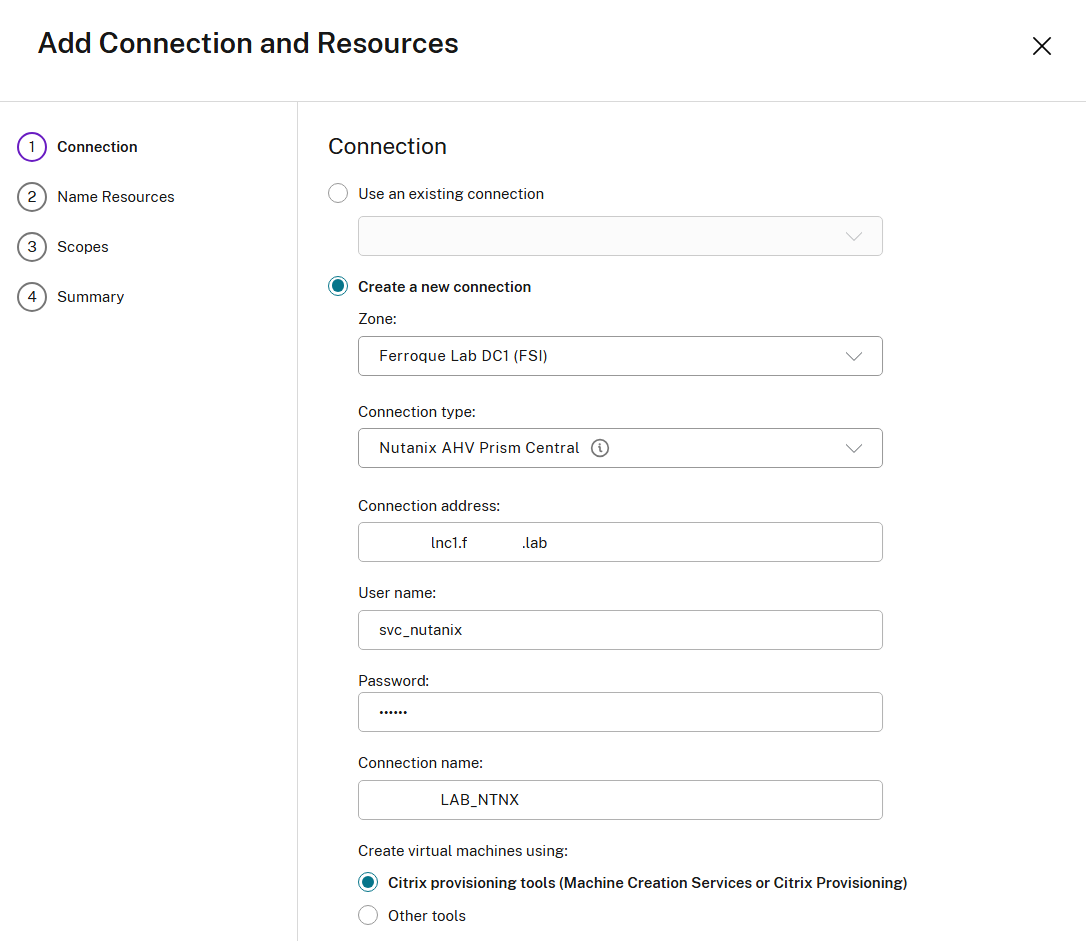Focus the User name field
Screen dimensions: 1086x941
pos(620,630)
